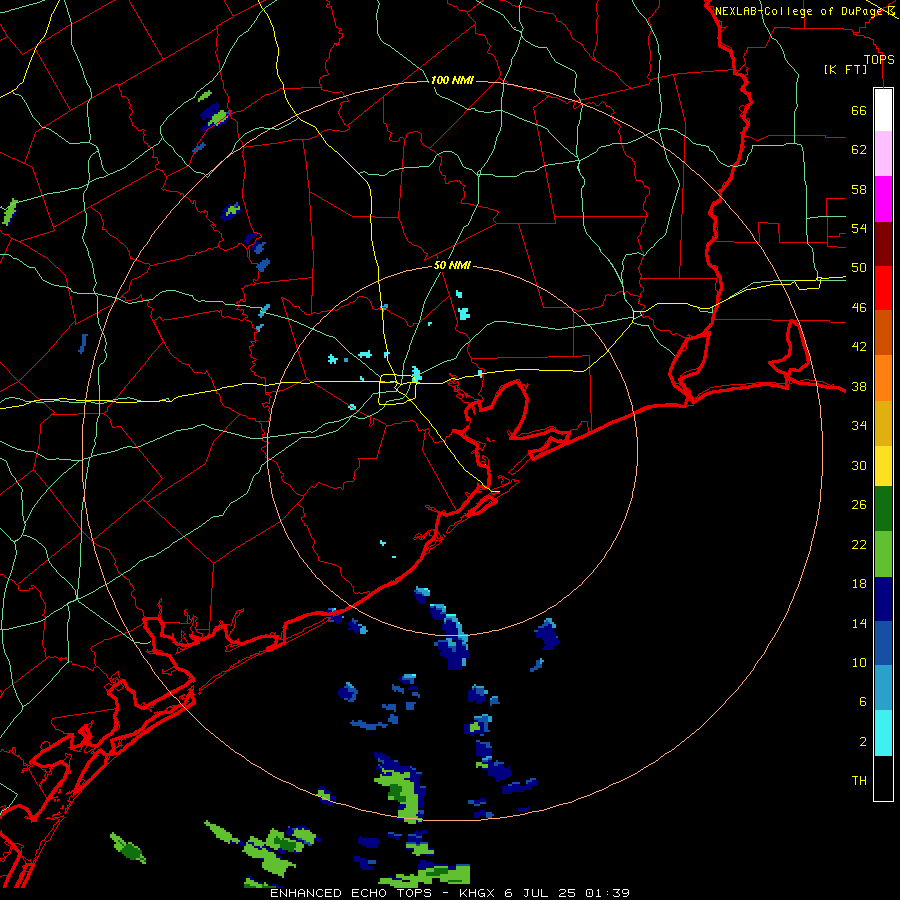Click the '34' scale value label
This screenshot has width=900, height=900.
(x=859, y=426)
